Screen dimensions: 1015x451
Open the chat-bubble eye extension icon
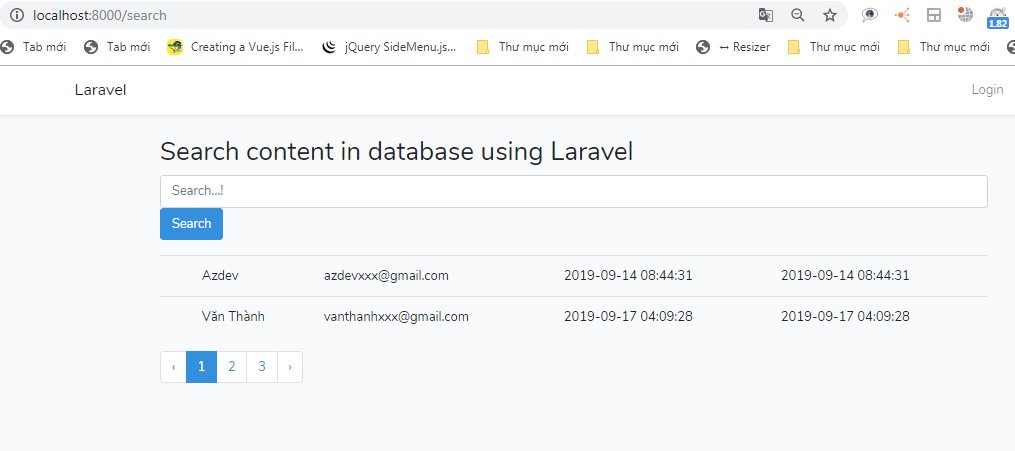click(x=870, y=15)
